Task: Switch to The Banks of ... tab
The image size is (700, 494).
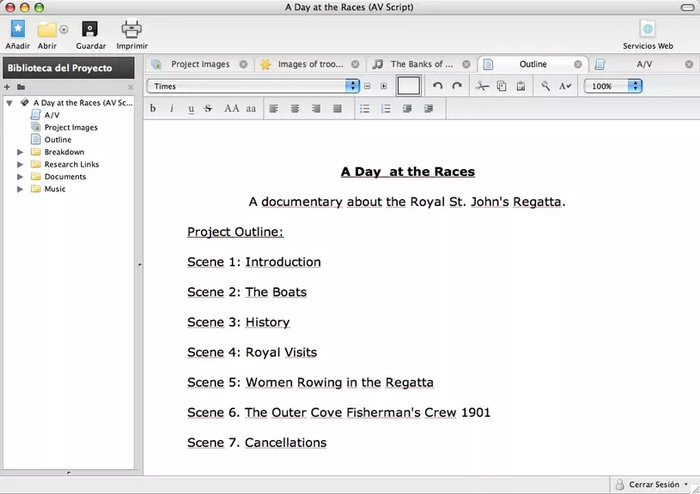Action: pyautogui.click(x=421, y=64)
